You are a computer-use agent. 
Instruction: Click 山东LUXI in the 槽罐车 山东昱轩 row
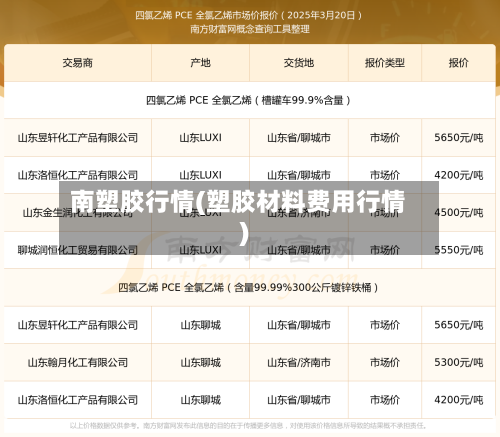click(200, 138)
